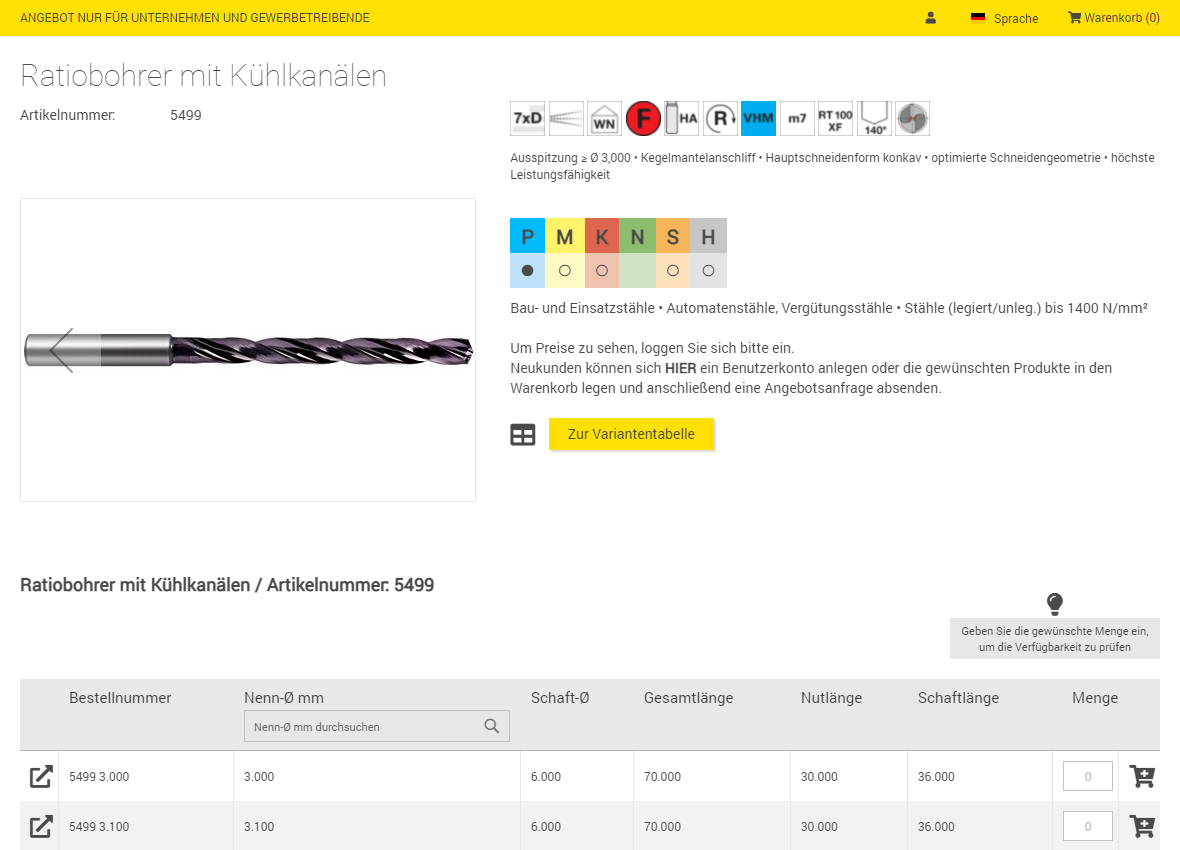1180x850 pixels.
Task: Open detail link icon for 5499 3.000
Action: (41, 776)
